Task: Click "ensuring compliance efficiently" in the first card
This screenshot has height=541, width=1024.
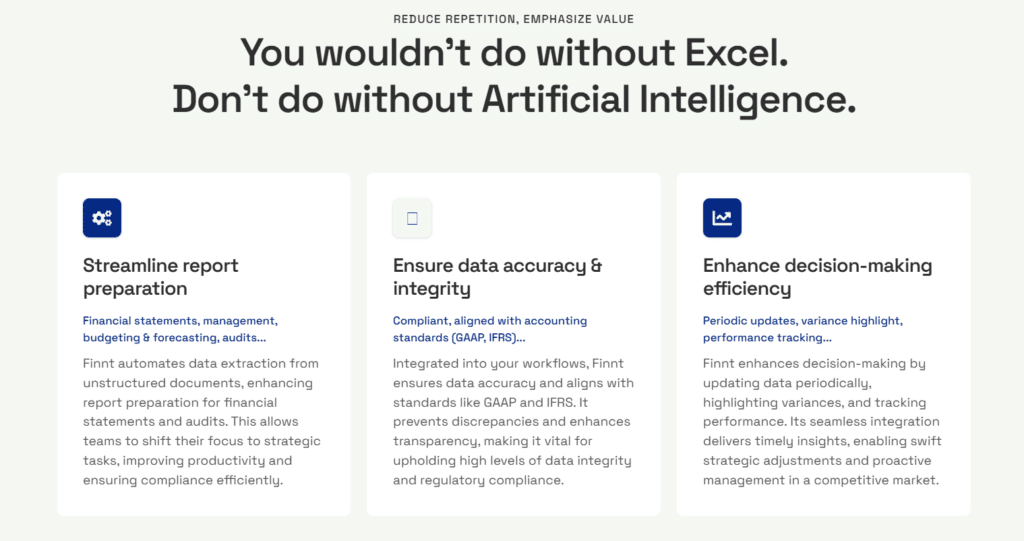Action: pyautogui.click(x=182, y=480)
